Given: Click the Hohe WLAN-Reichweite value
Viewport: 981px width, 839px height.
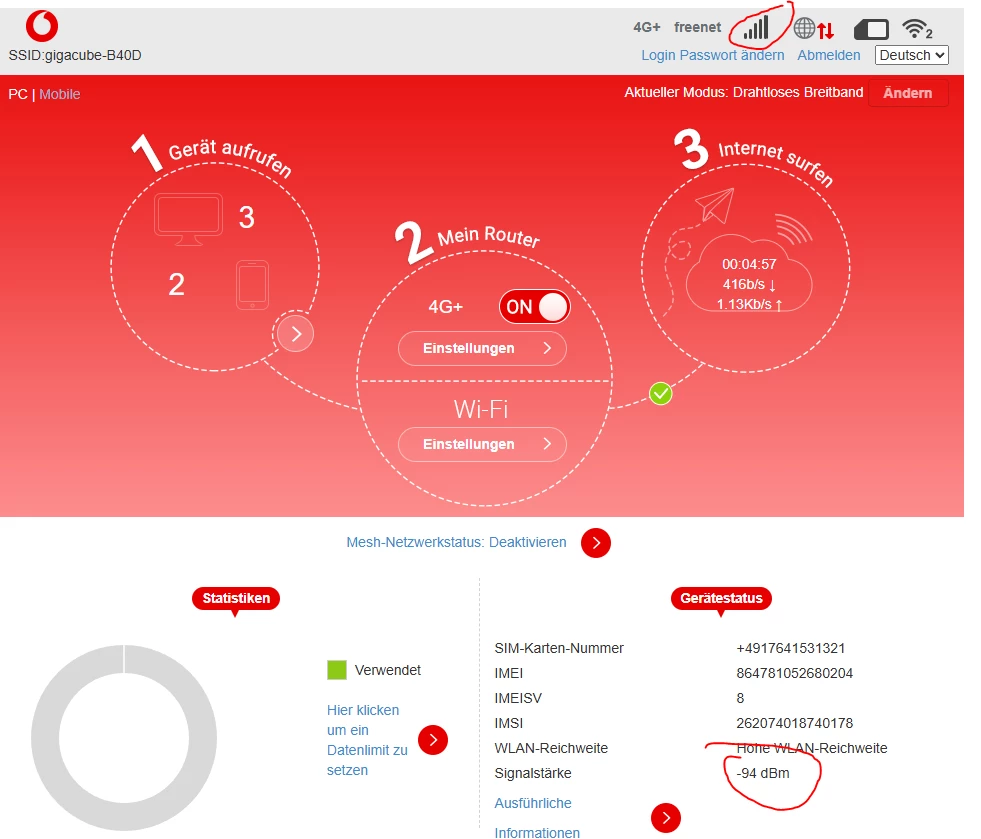Looking at the screenshot, I should click(x=812, y=748).
